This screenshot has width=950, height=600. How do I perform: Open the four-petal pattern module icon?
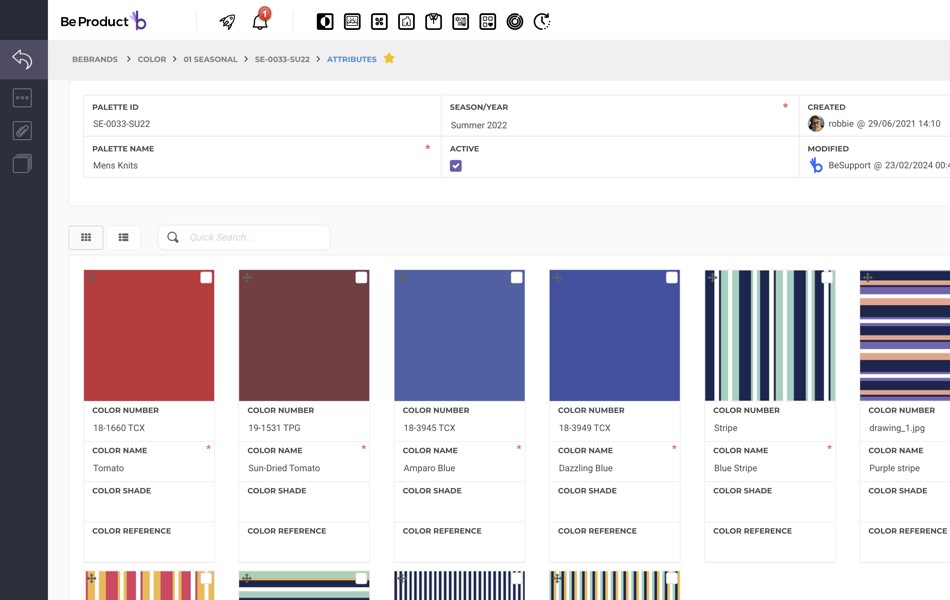[x=379, y=22]
